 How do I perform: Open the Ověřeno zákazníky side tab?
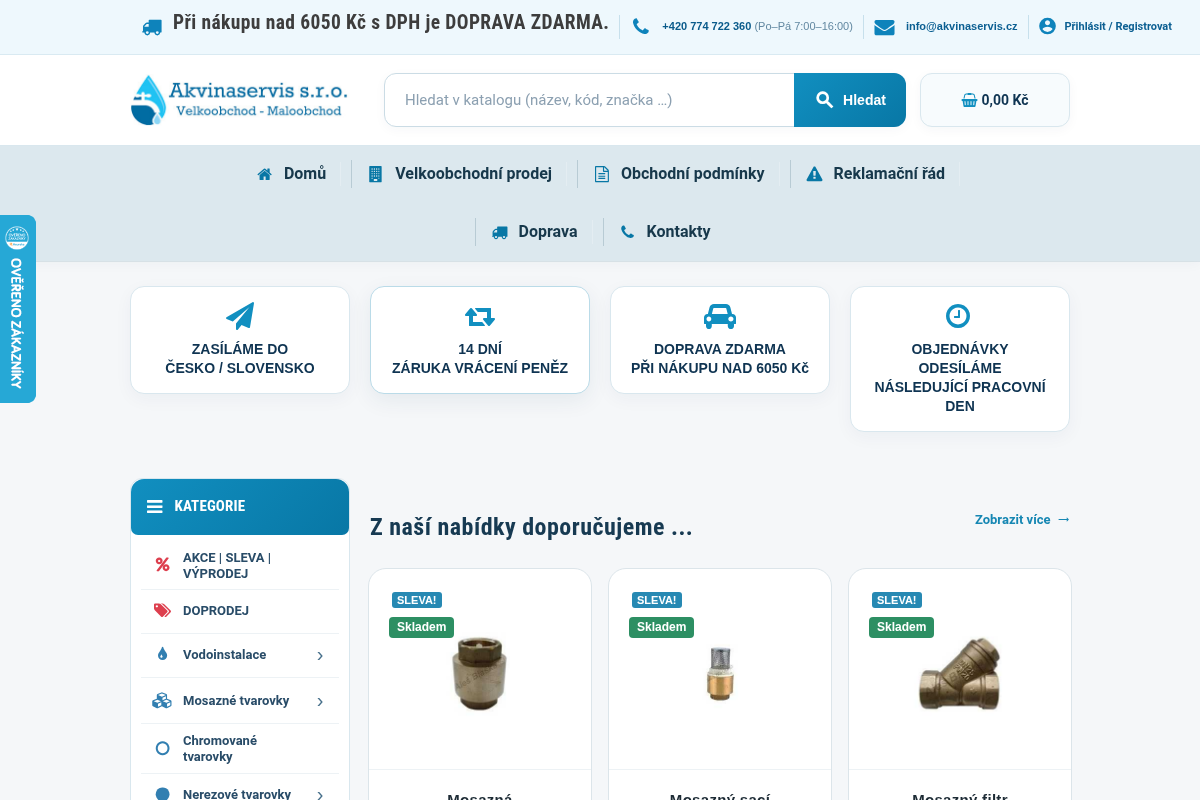[17, 309]
